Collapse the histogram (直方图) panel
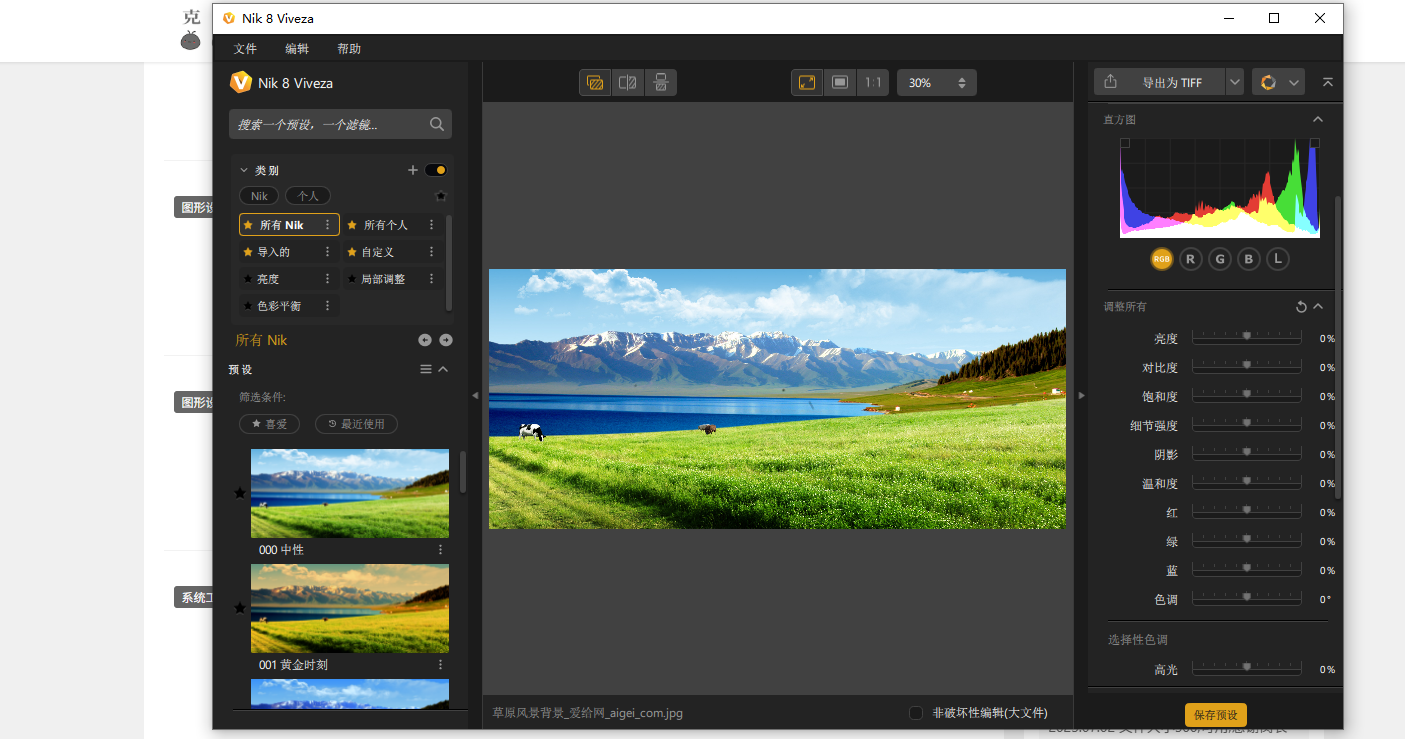Image resolution: width=1405 pixels, height=739 pixels. (x=1318, y=120)
